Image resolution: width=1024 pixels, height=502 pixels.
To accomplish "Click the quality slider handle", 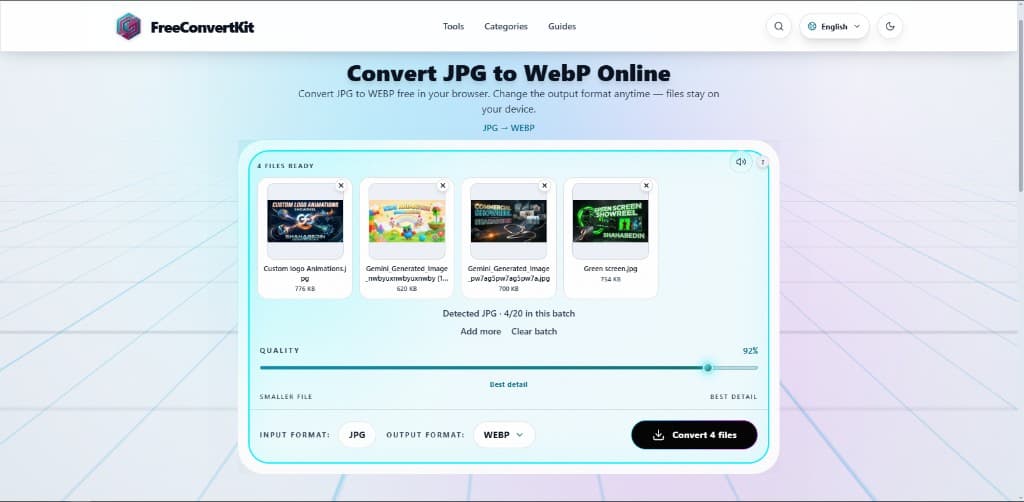I will 708,368.
